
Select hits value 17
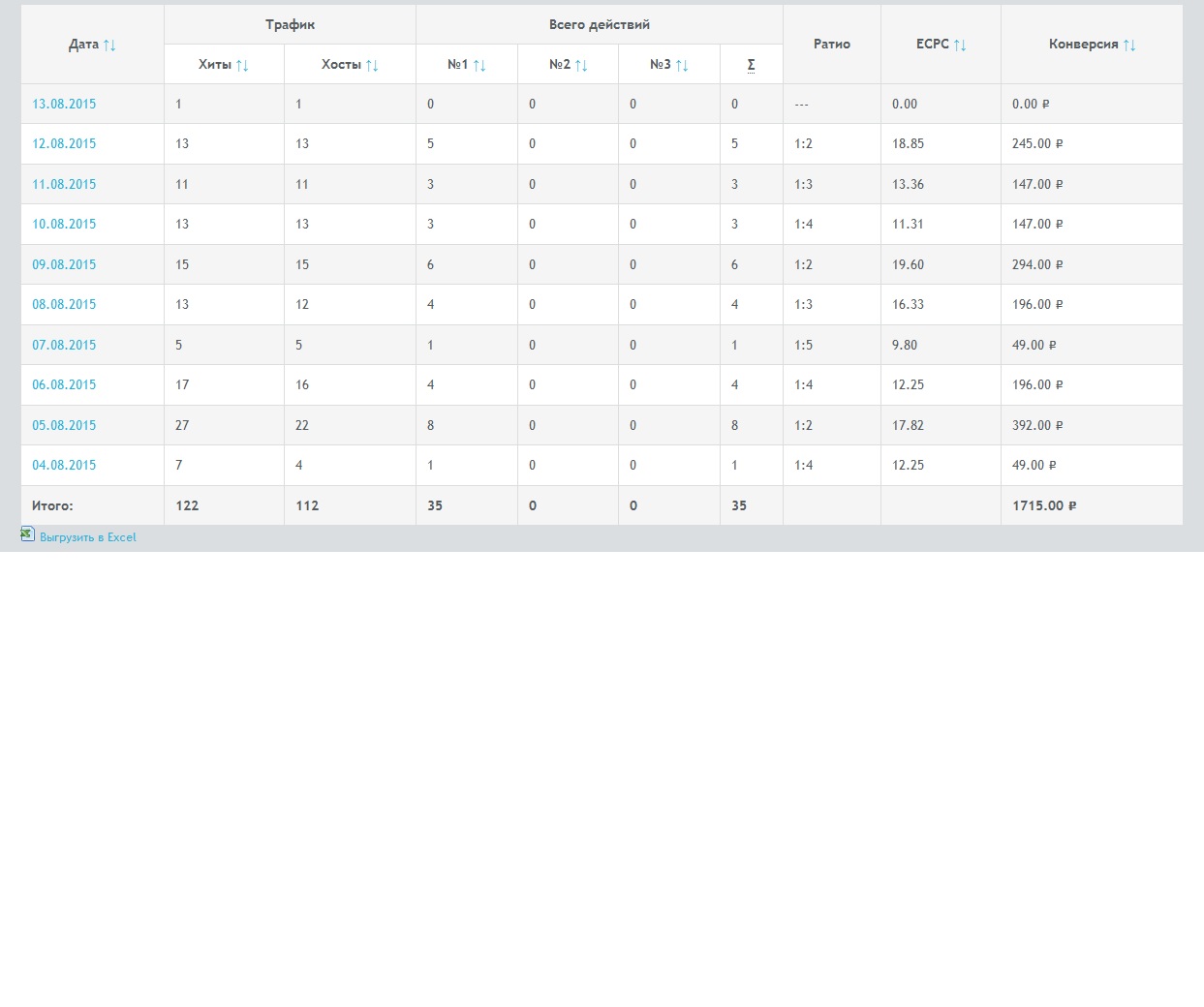182,384
